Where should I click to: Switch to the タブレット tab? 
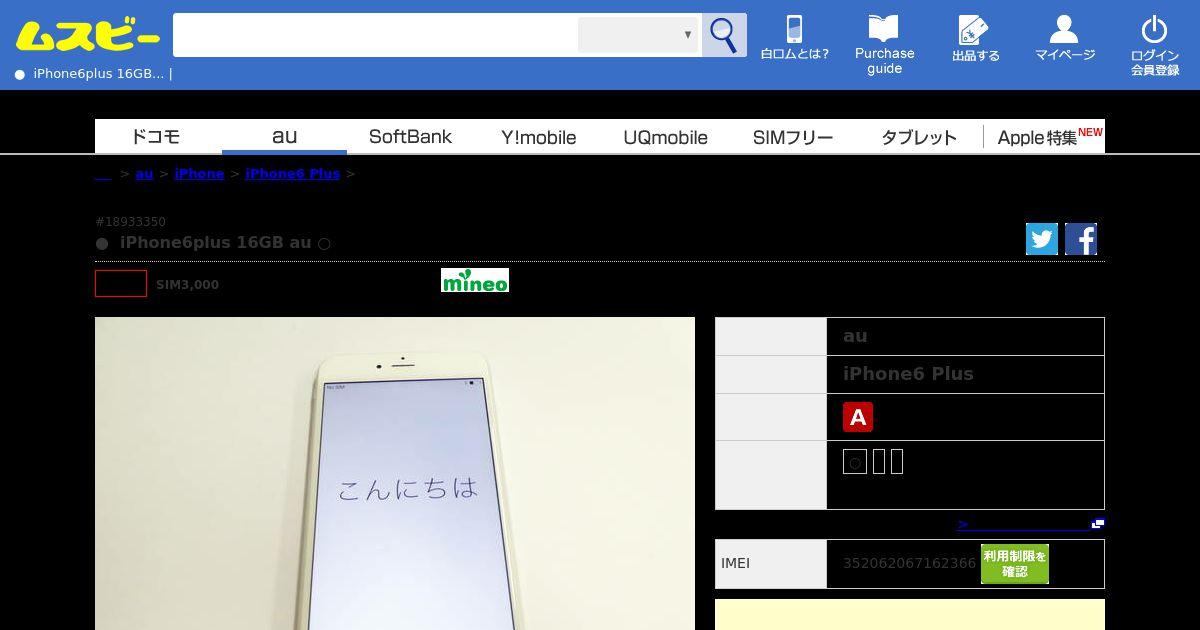coord(918,137)
